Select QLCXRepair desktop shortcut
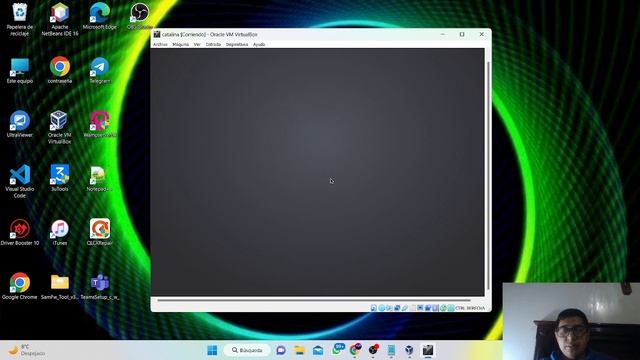The width and height of the screenshot is (640, 360). [x=100, y=232]
